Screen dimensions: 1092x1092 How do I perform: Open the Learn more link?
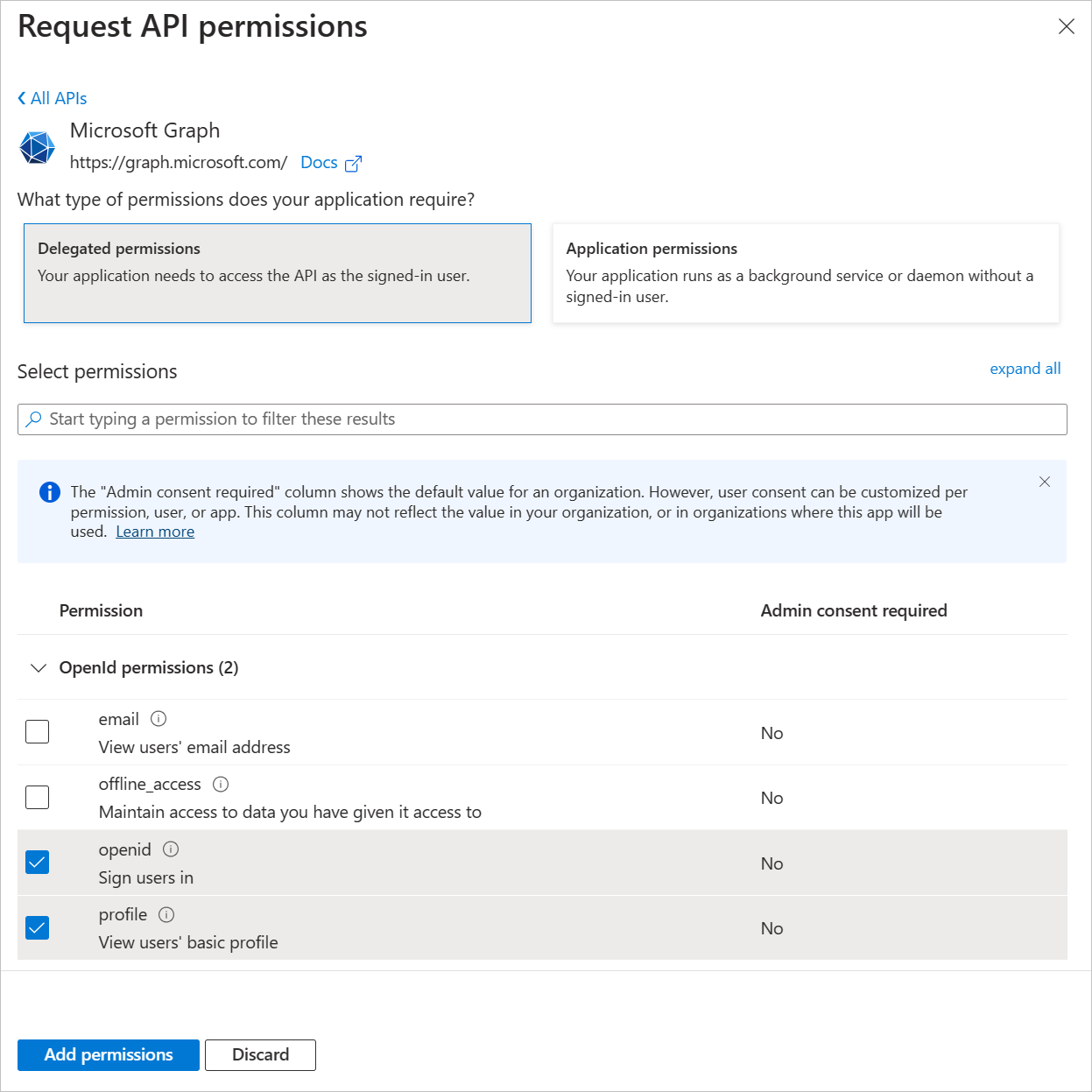155,532
